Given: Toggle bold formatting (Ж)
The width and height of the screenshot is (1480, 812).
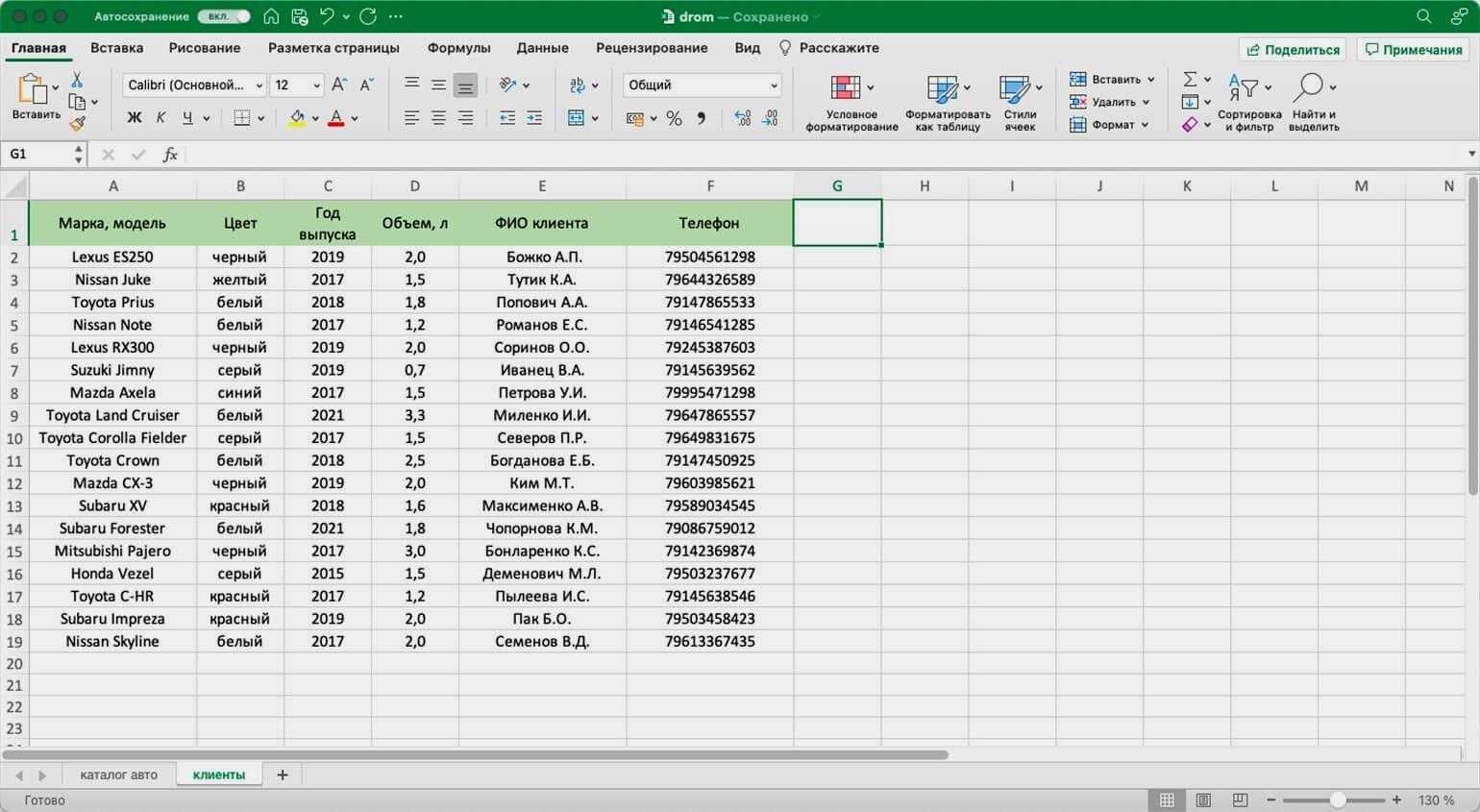Looking at the screenshot, I should 135,118.
